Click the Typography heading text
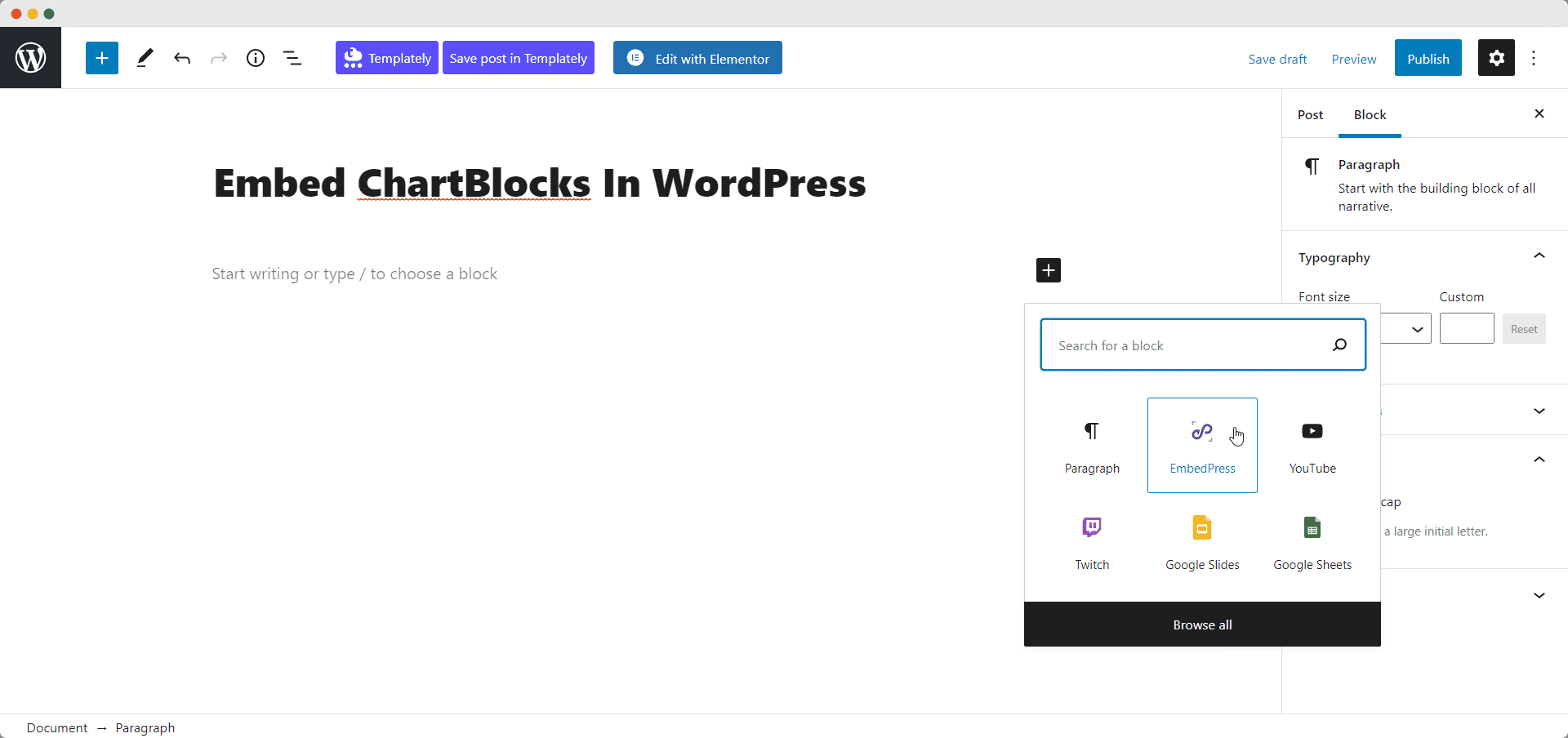Viewport: 1568px width, 738px height. point(1334,258)
